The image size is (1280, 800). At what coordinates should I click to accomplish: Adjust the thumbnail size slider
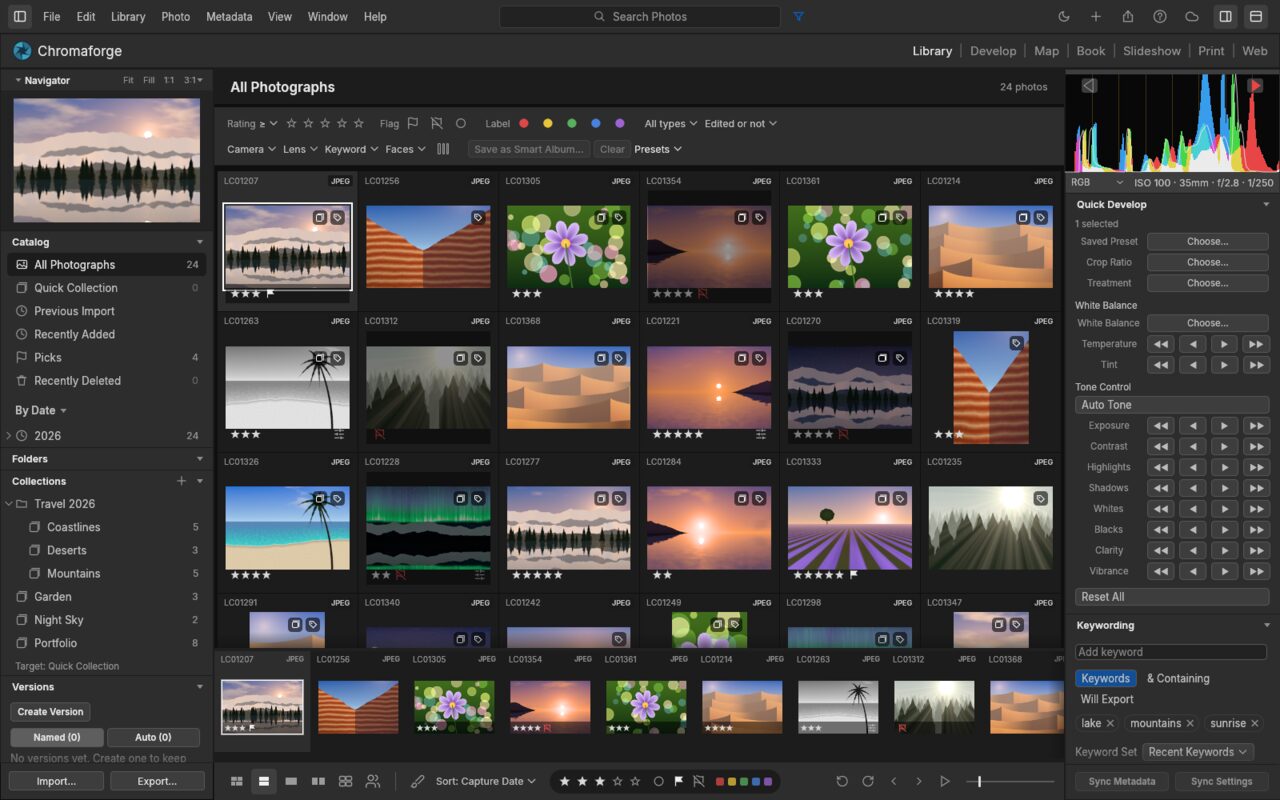[1010, 781]
